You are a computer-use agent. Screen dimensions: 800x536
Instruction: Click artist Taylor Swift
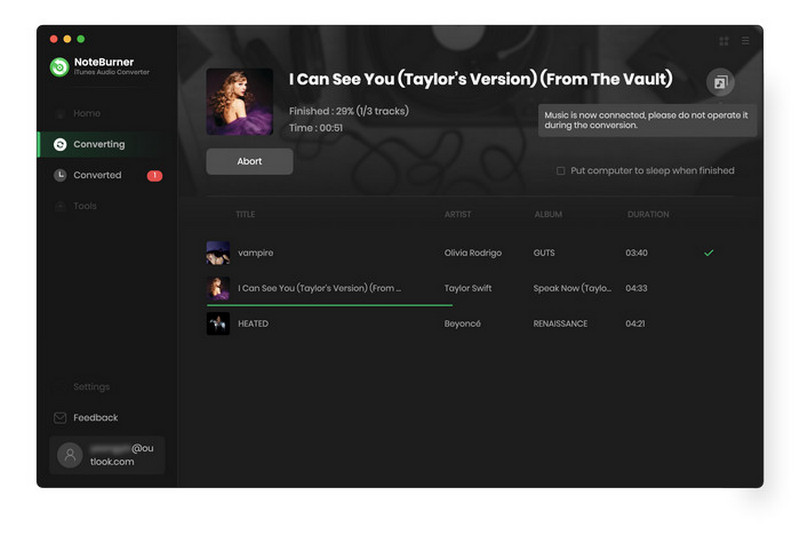click(x=468, y=288)
